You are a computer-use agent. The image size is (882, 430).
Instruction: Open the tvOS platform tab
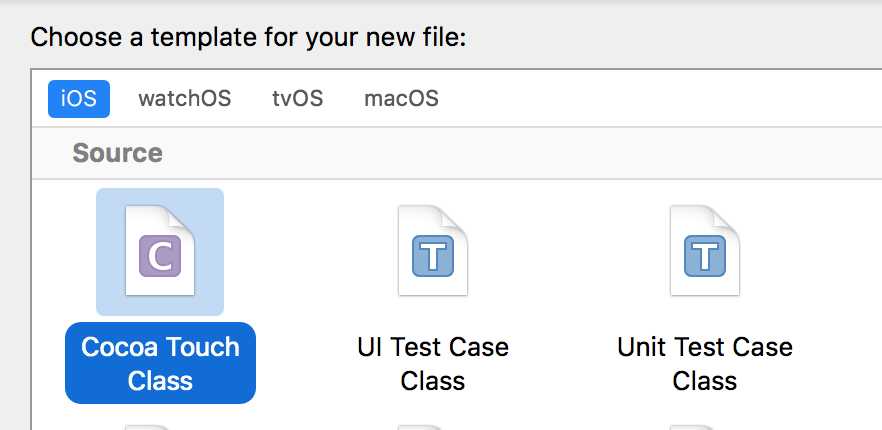pyautogui.click(x=298, y=99)
